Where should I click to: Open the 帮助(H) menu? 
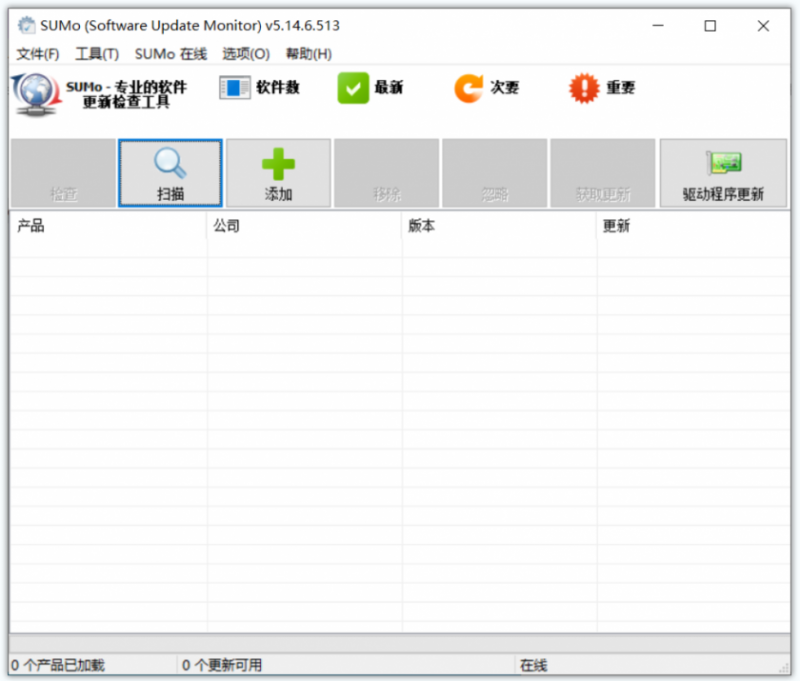pos(309,54)
